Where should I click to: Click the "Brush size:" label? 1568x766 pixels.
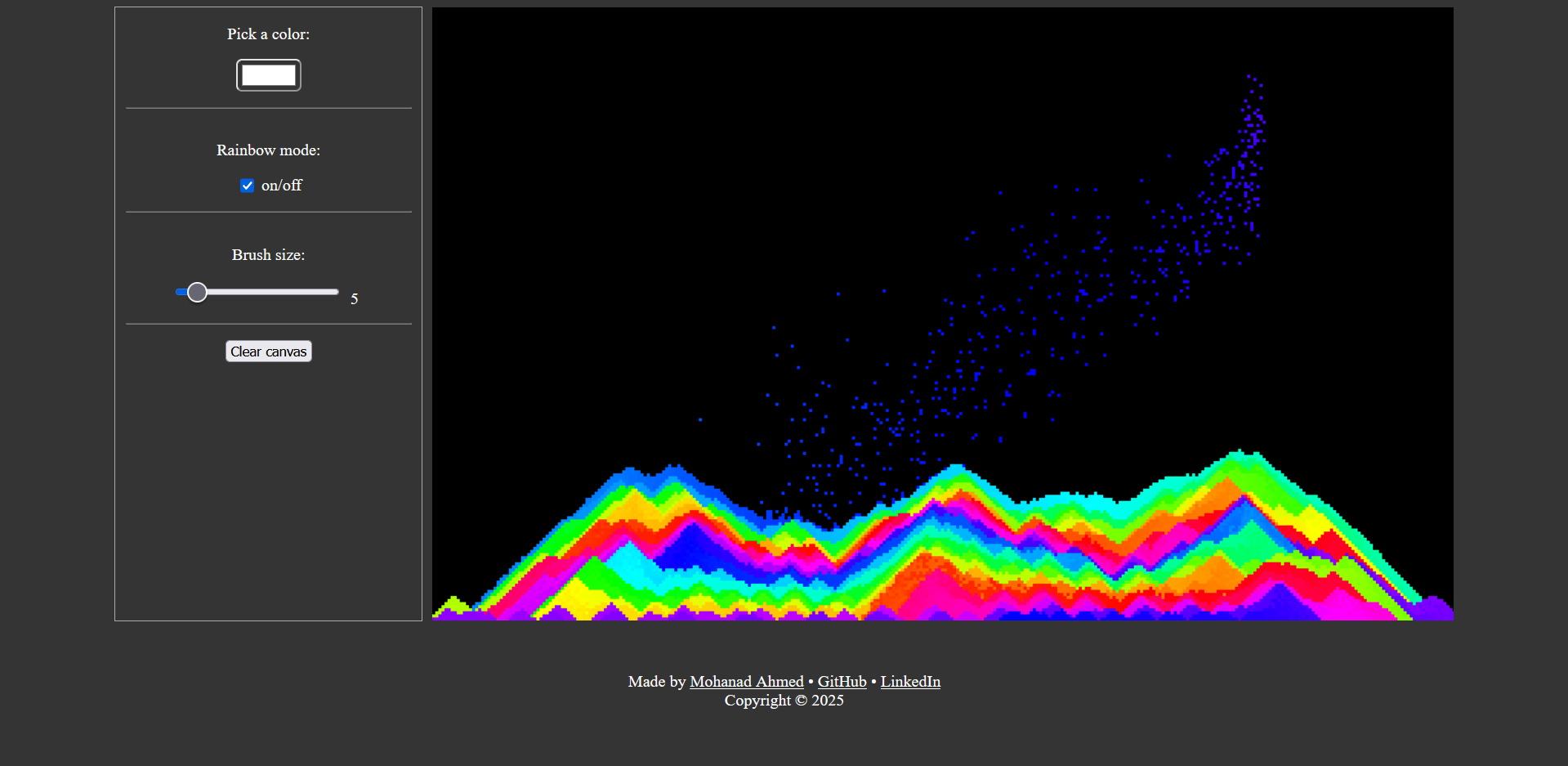pyautogui.click(x=268, y=255)
